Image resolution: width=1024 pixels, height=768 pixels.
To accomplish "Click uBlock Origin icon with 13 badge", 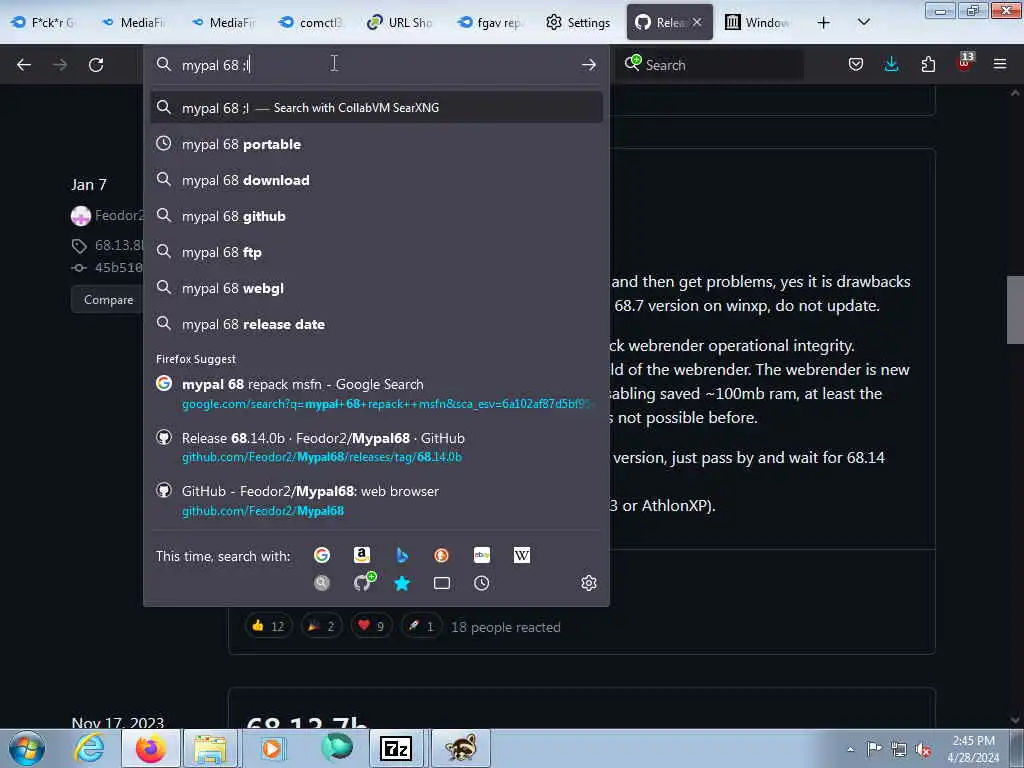I will tap(965, 62).
